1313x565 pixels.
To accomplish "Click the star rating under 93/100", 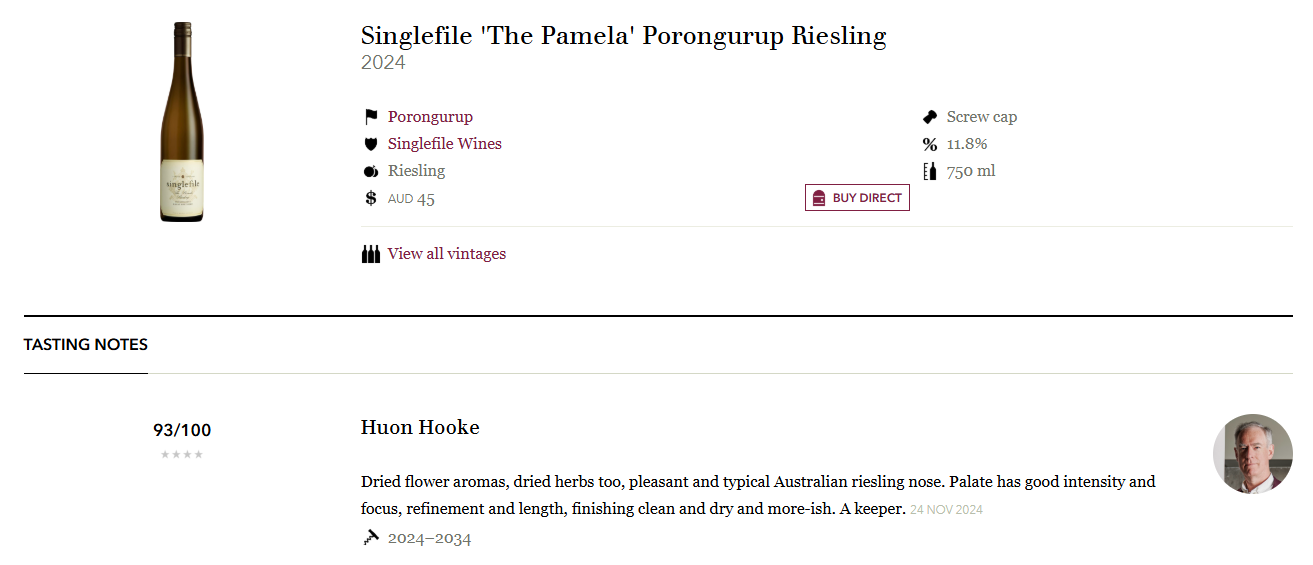I will point(182,455).
